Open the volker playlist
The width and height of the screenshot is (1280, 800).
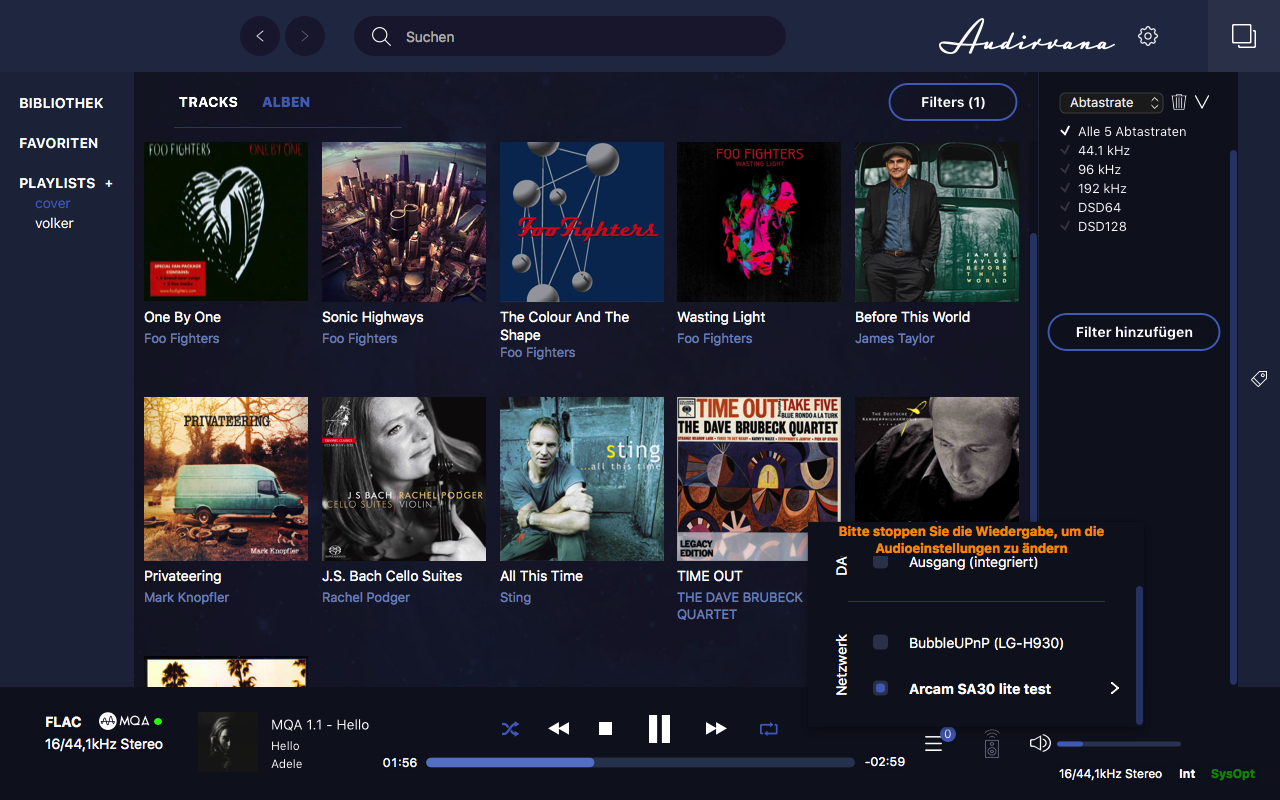(54, 223)
